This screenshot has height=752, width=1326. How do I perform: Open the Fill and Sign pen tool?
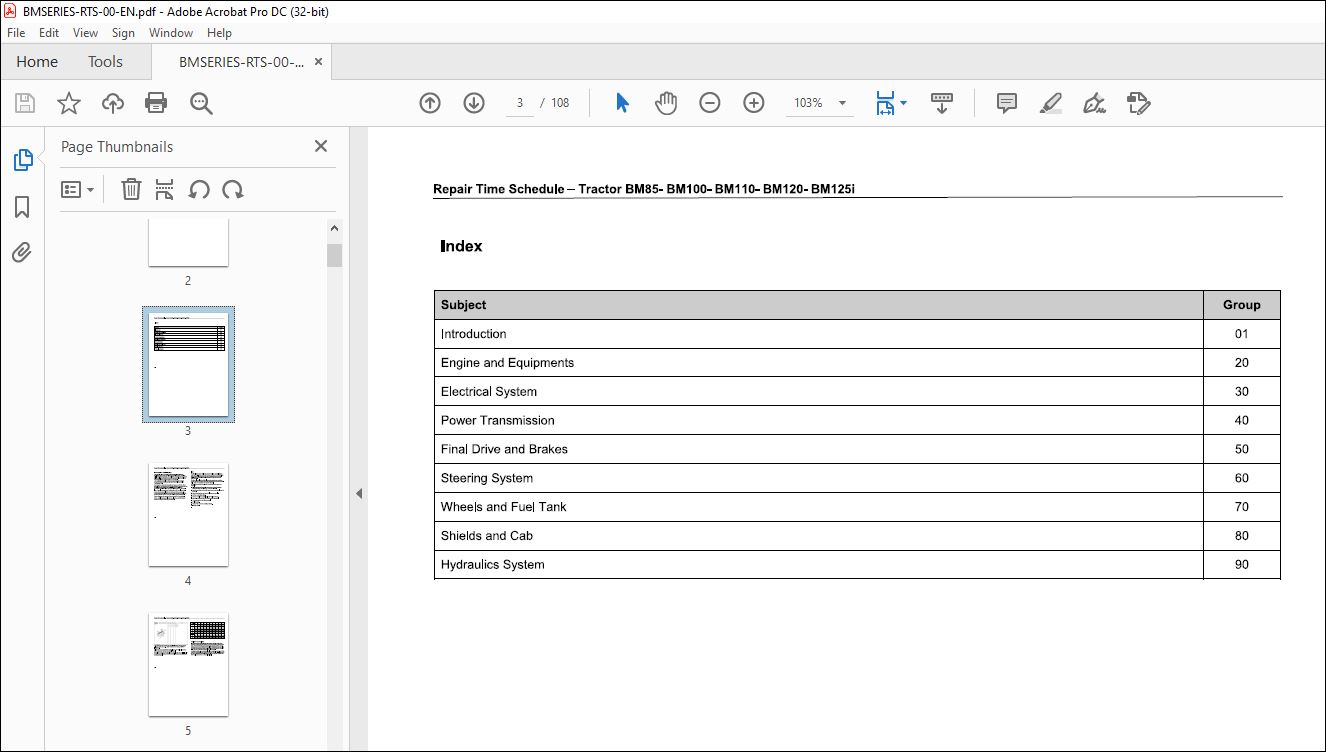click(1094, 103)
